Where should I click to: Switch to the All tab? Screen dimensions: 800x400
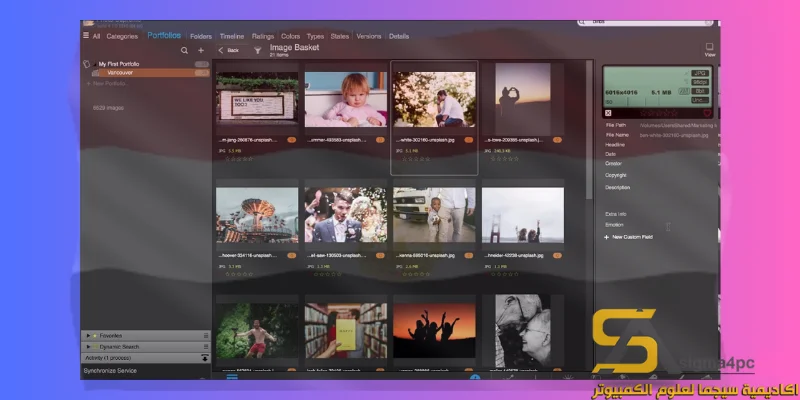96,36
